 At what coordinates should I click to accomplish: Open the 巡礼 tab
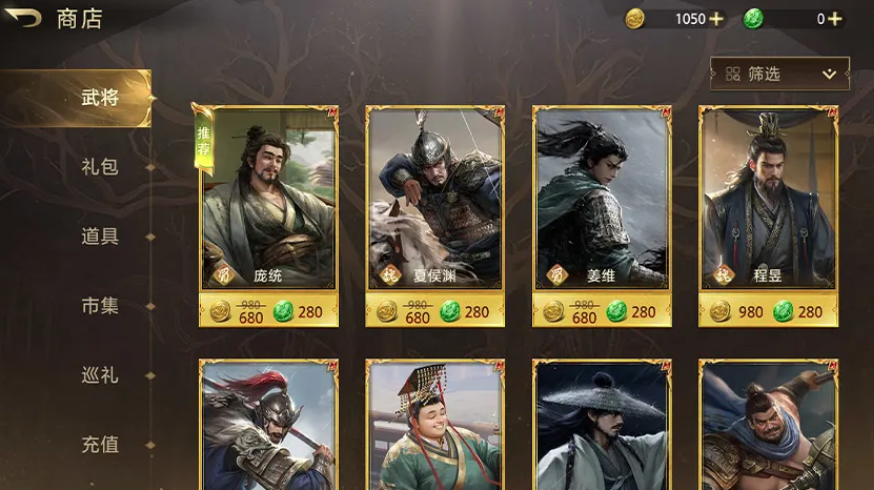(100, 375)
